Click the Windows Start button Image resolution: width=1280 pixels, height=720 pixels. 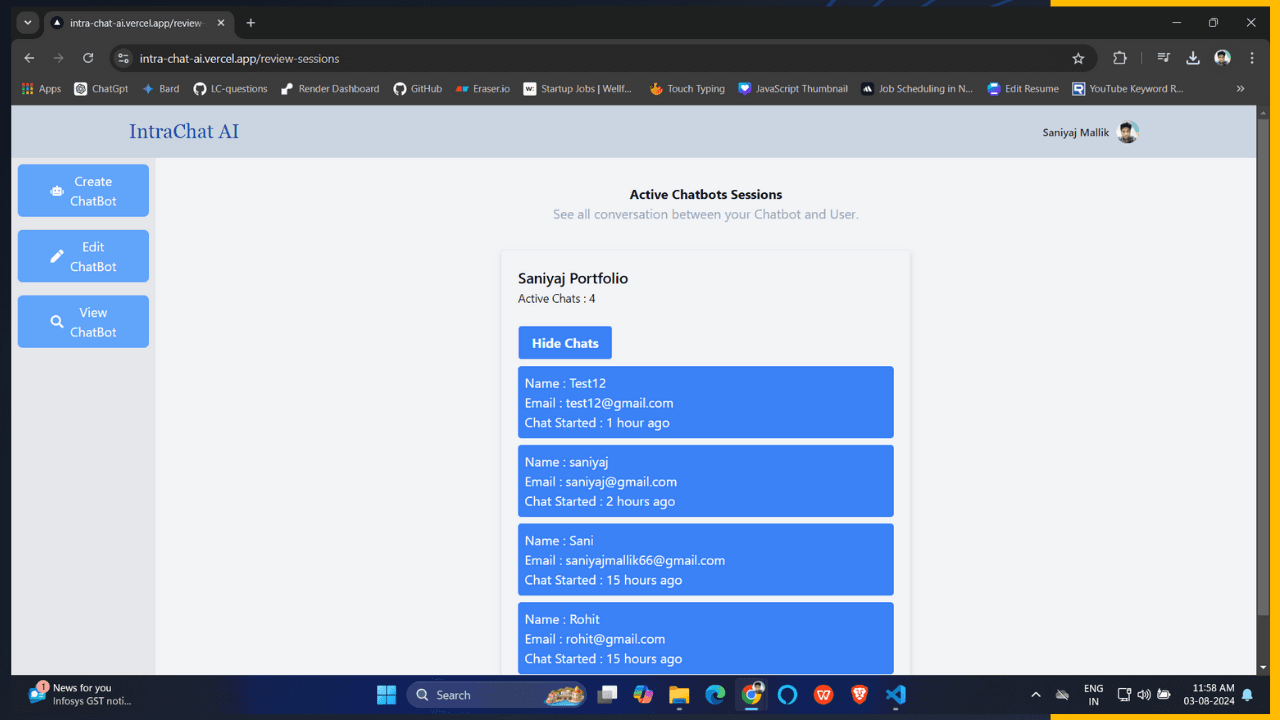[386, 695]
